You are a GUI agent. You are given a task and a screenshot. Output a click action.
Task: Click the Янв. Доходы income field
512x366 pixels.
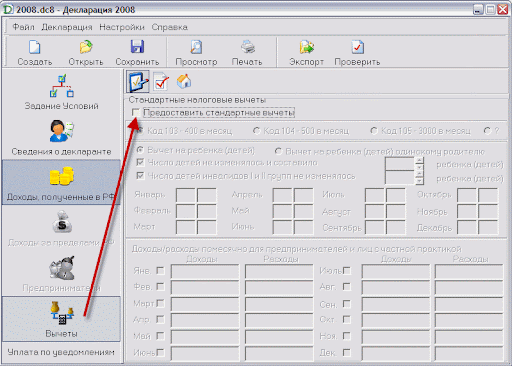point(205,271)
